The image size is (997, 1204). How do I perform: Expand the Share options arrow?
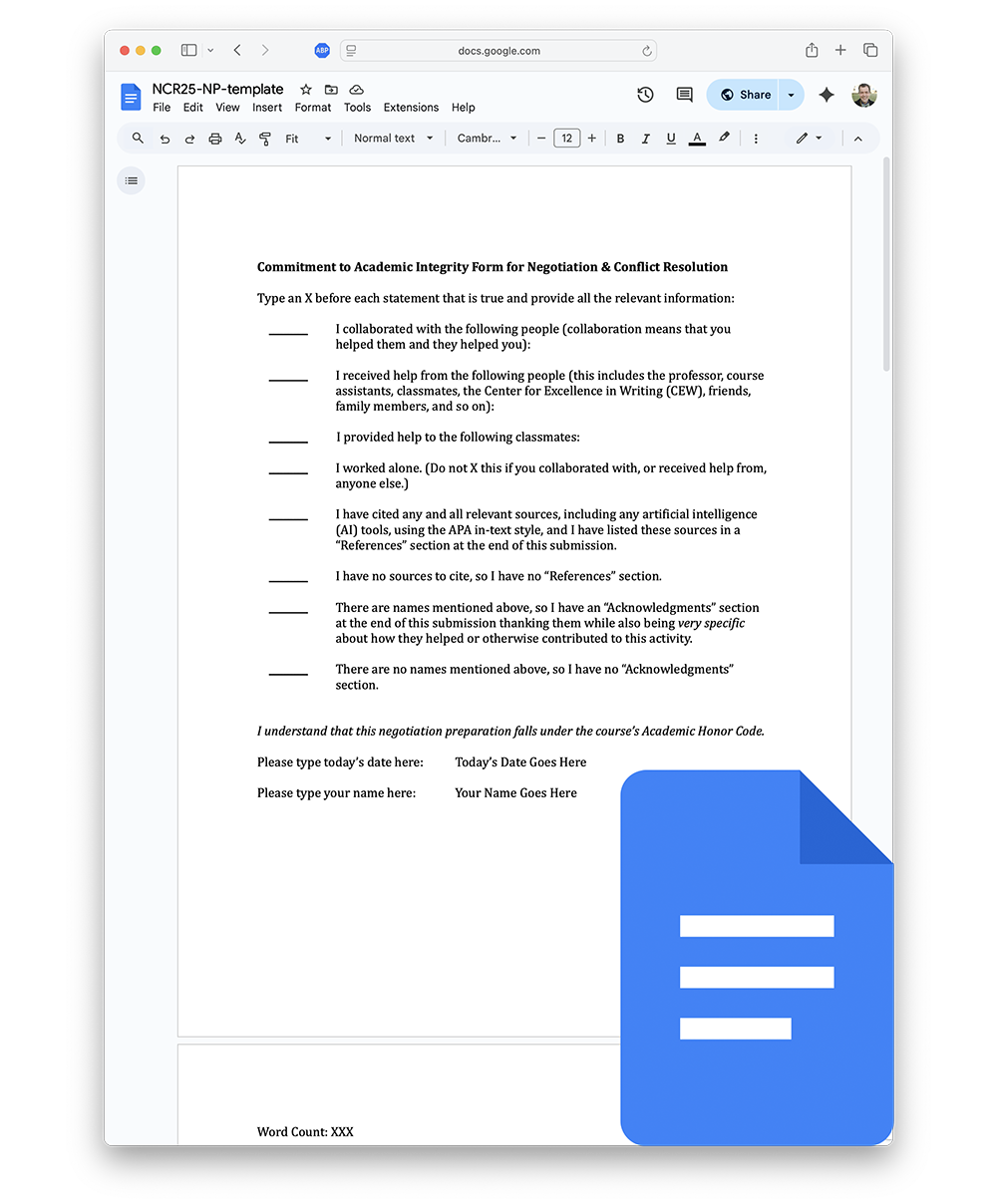point(791,95)
